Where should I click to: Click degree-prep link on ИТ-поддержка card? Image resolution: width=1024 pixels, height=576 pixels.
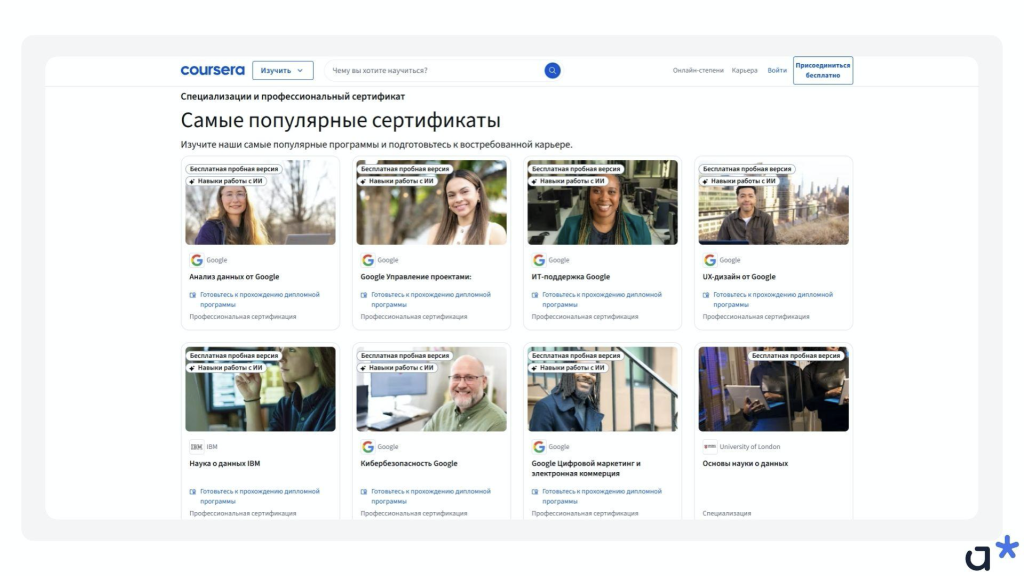coord(602,299)
